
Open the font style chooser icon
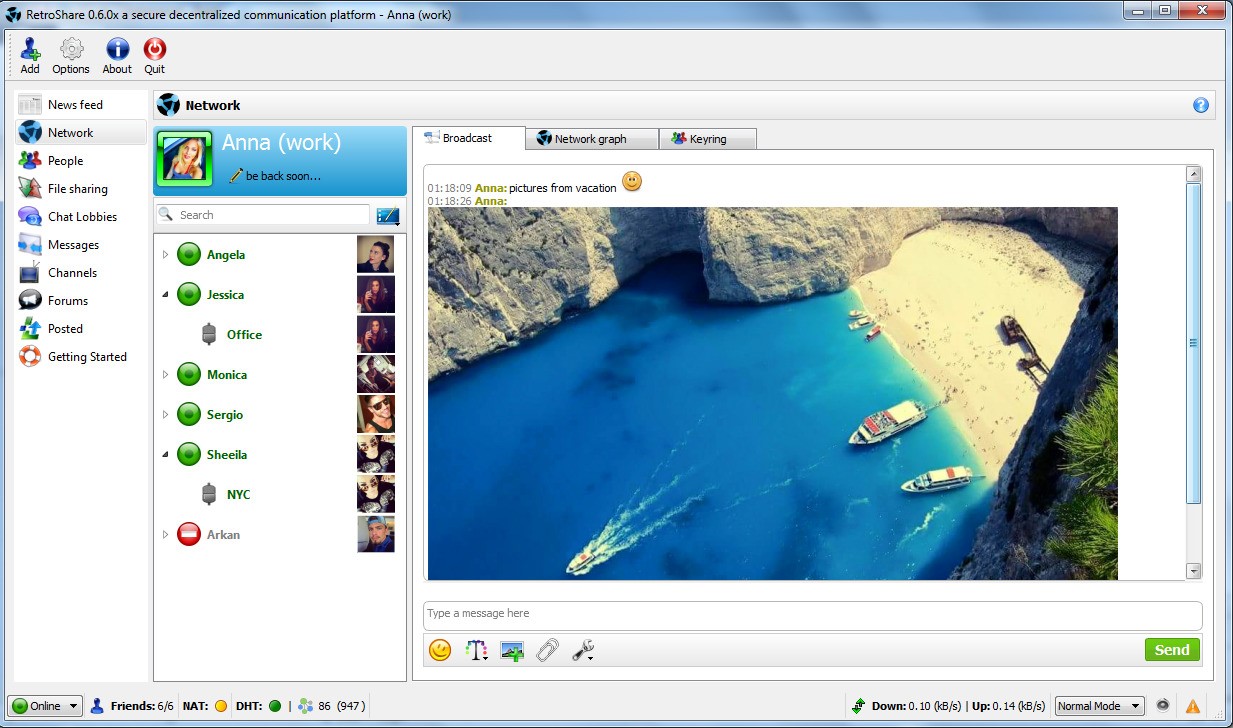476,650
